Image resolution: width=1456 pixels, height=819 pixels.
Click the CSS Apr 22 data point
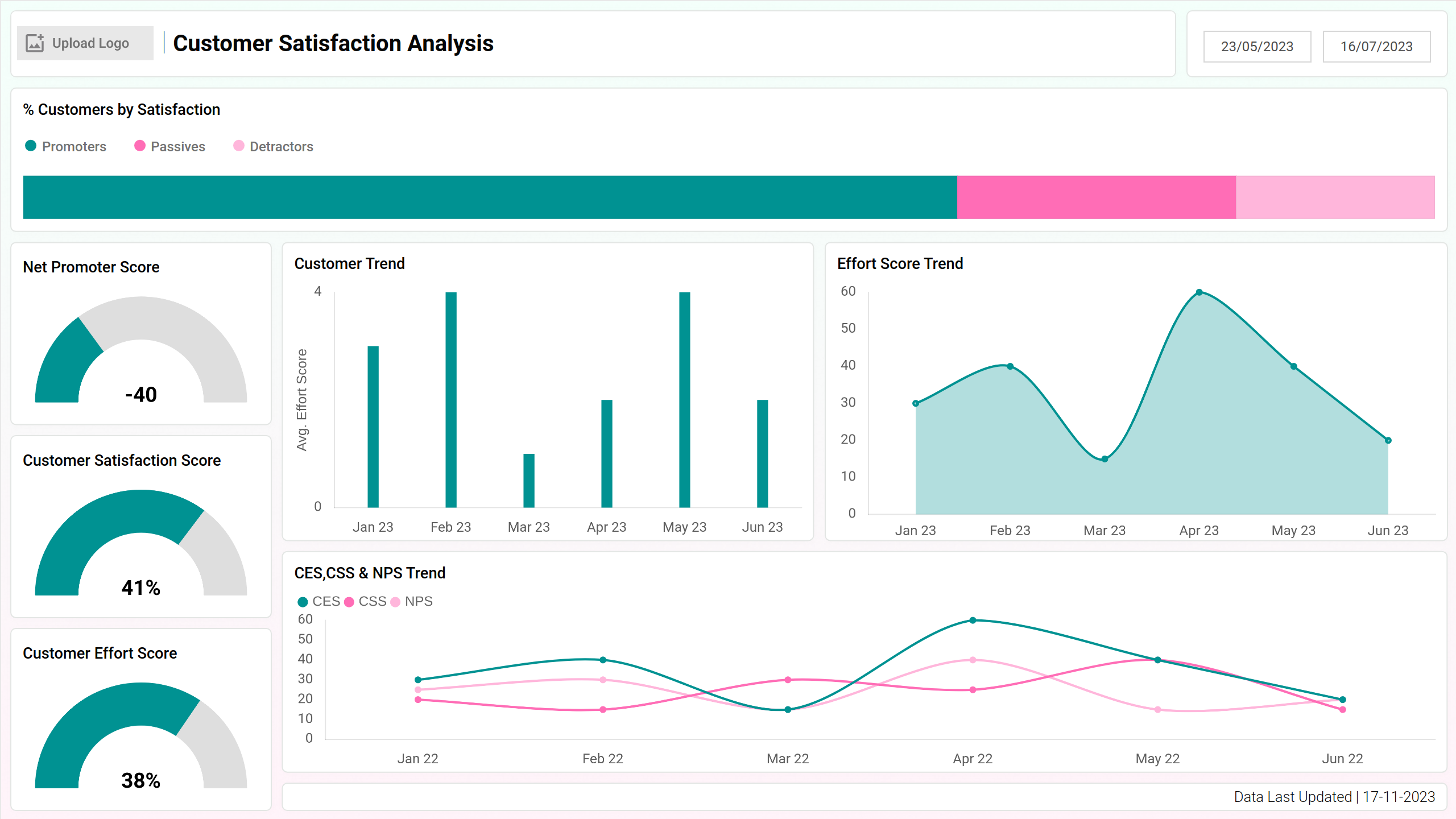[973, 690]
